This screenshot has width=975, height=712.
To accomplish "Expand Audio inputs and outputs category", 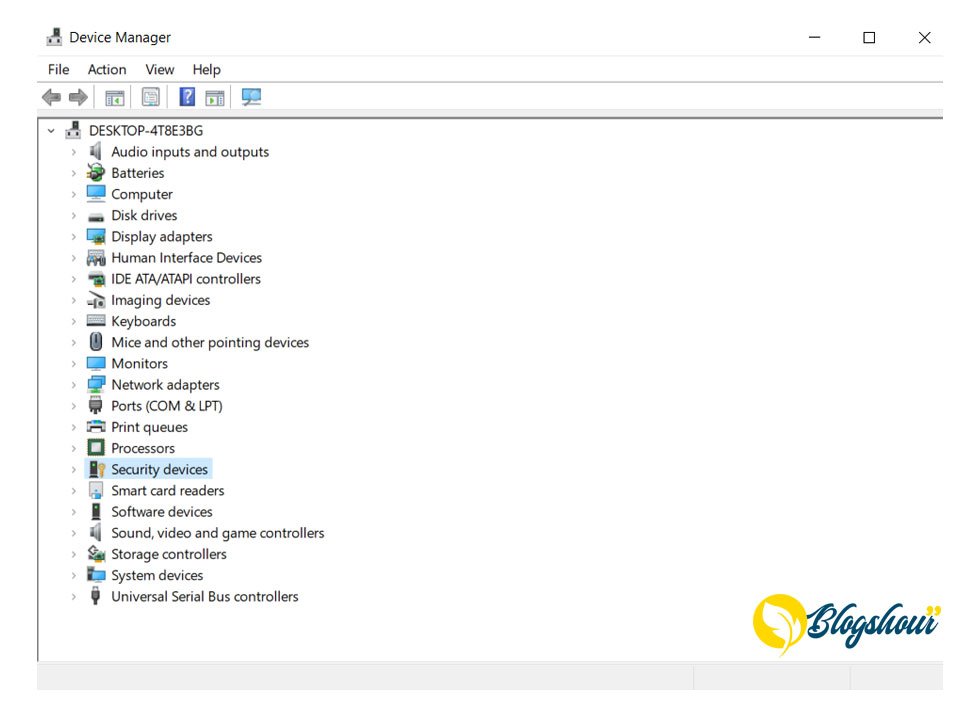I will tap(73, 152).
